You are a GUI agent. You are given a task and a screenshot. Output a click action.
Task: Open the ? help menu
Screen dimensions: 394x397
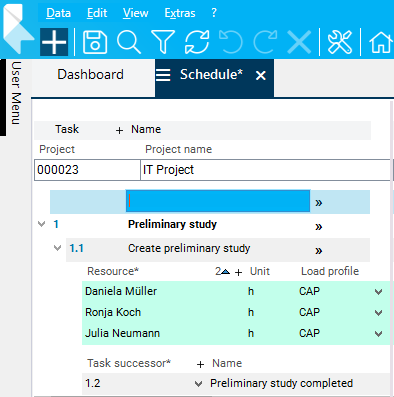214,13
